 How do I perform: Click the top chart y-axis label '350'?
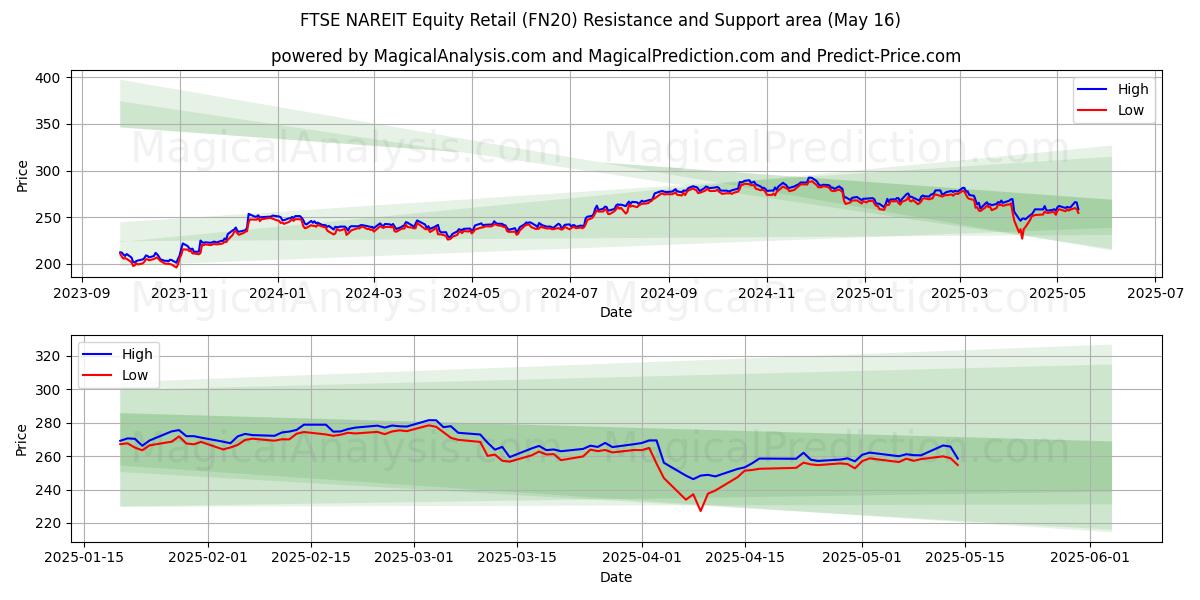coord(50,125)
